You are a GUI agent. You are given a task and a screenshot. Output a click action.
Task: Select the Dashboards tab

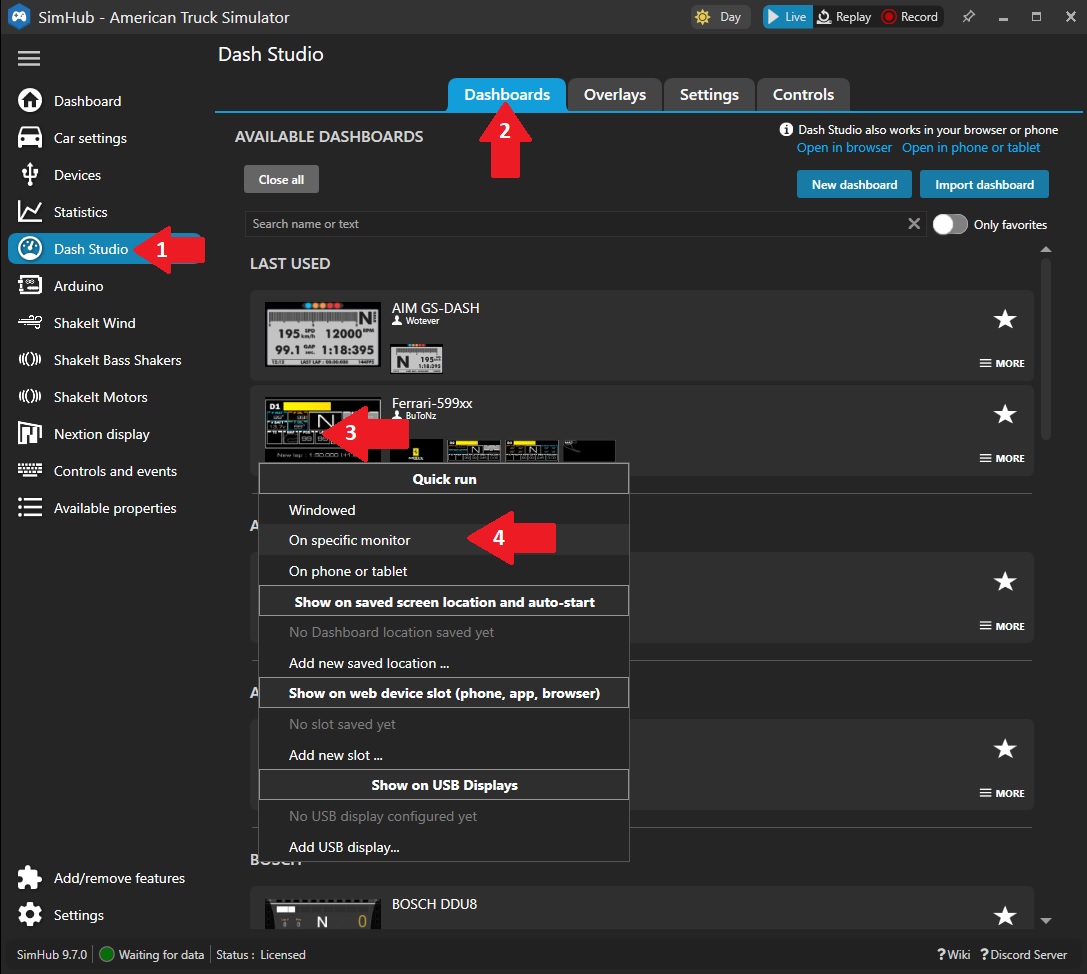pos(507,94)
